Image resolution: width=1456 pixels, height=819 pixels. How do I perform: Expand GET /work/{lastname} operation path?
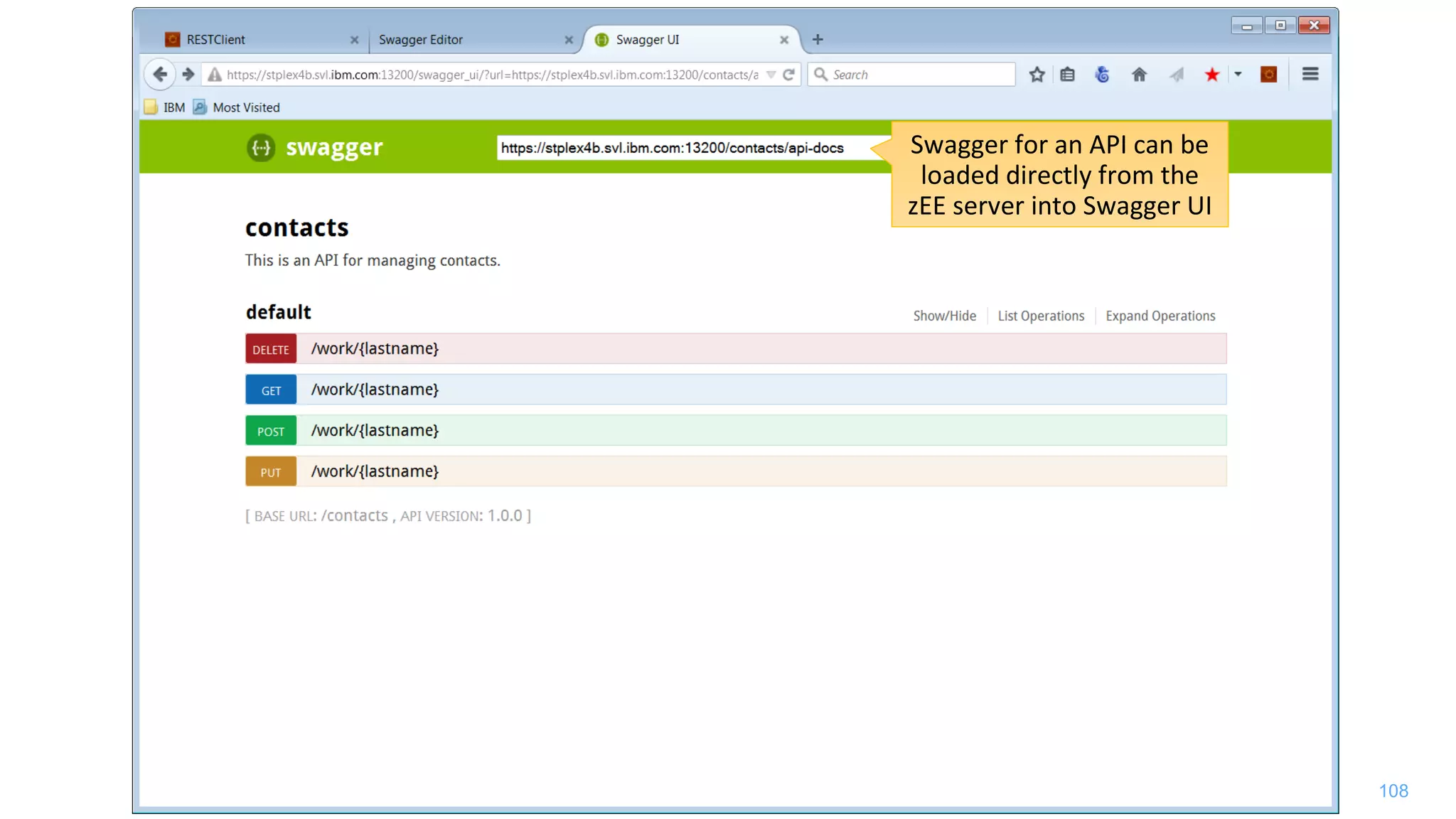(x=375, y=390)
